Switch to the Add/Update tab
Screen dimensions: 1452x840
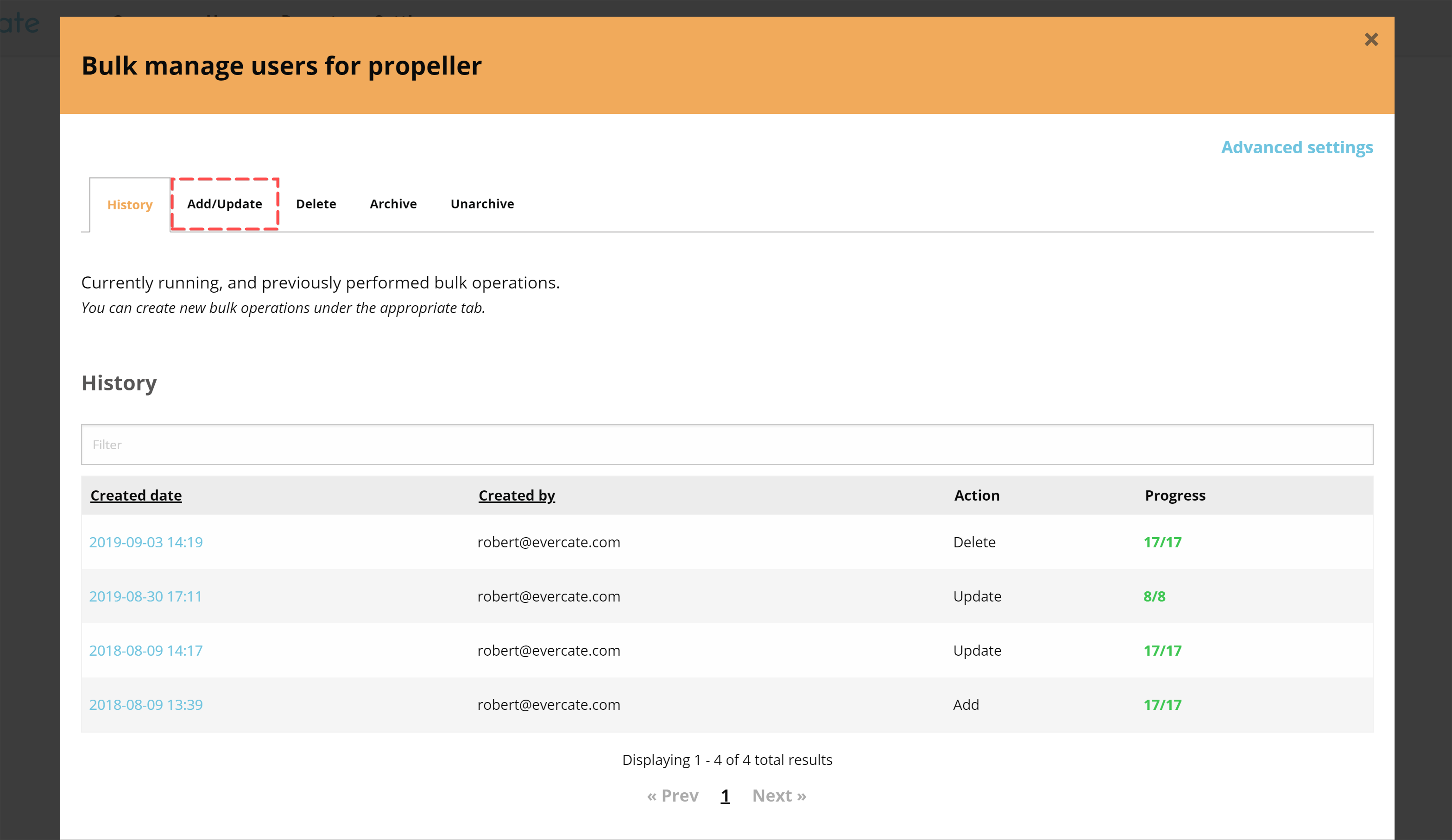[225, 204]
